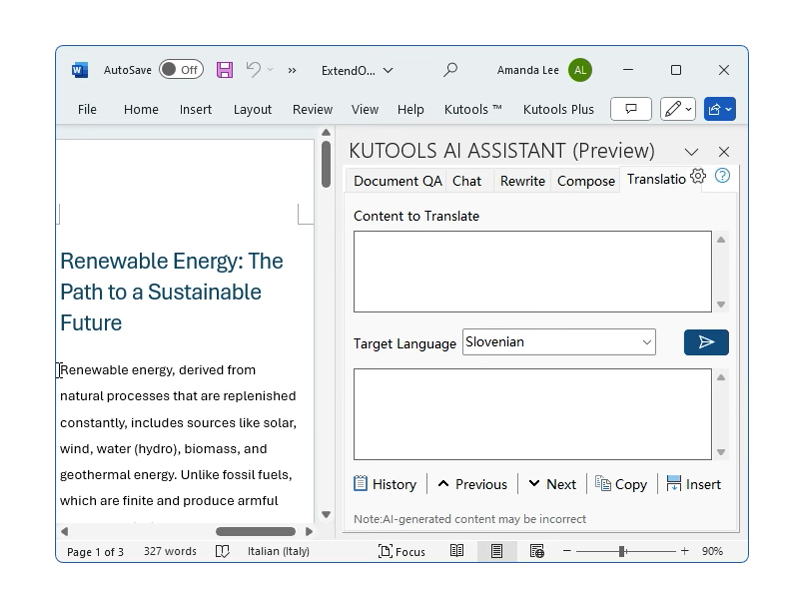The width and height of the screenshot is (800, 605).
Task: Click the result box scroll down arrow
Action: [x=721, y=451]
